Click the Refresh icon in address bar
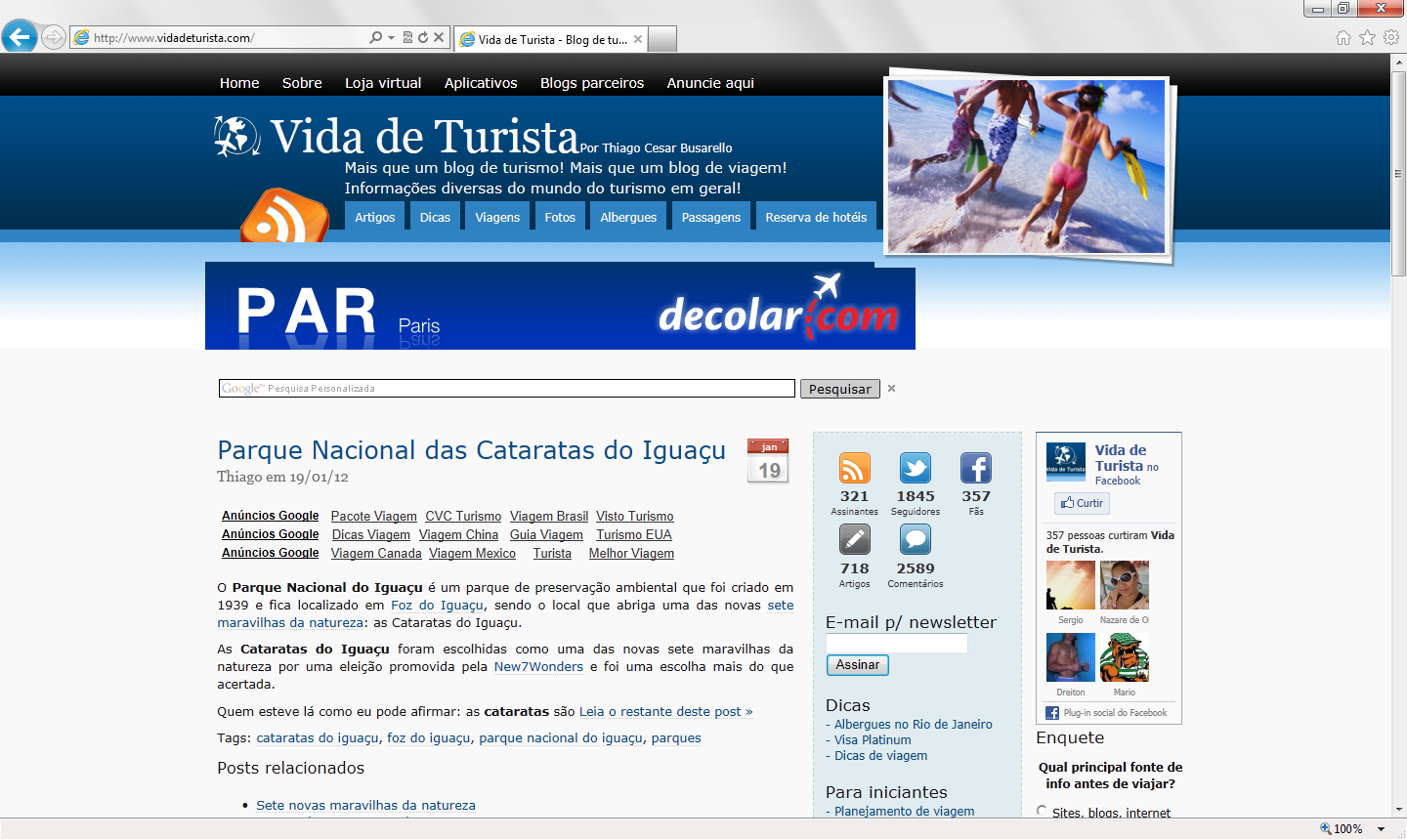The height and width of the screenshot is (840, 1407). point(423,37)
